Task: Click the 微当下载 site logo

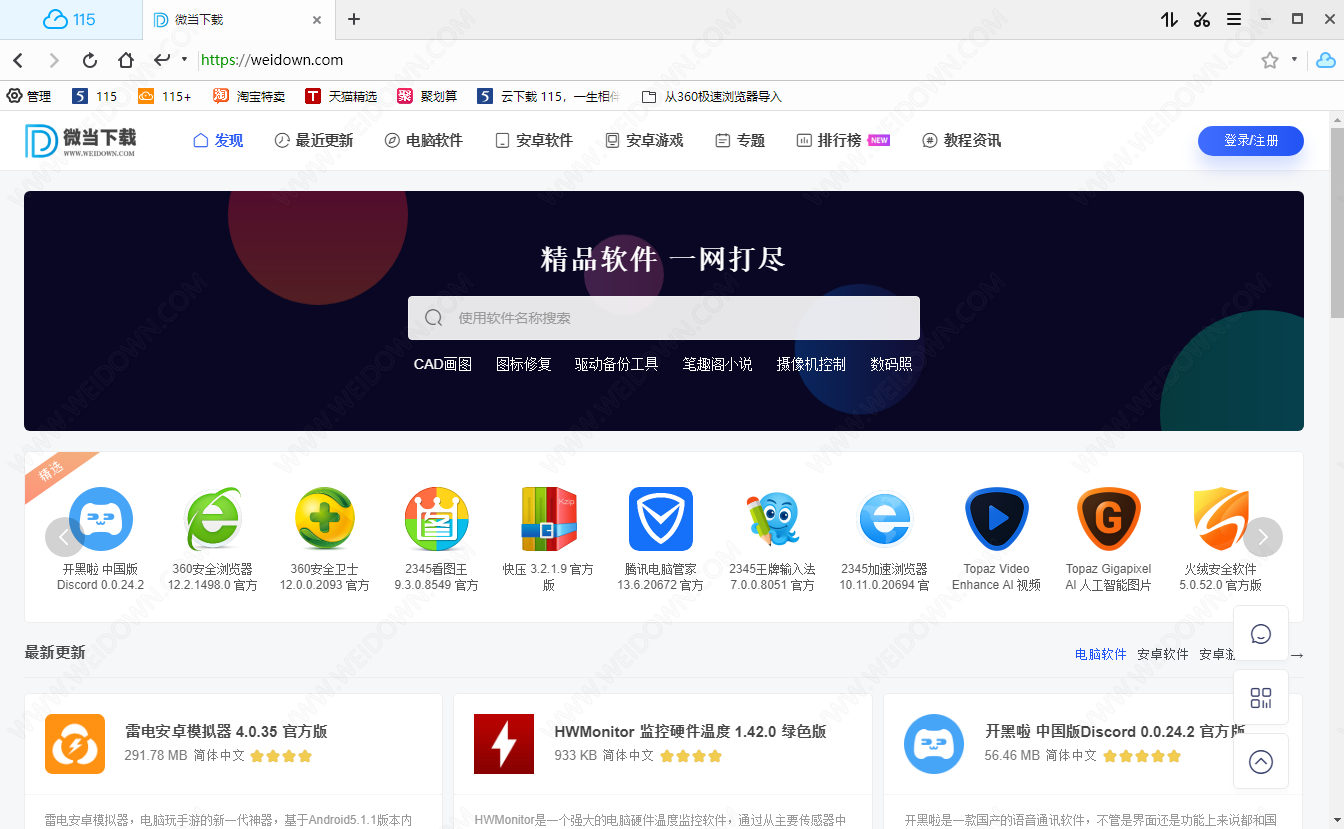Action: [80, 141]
